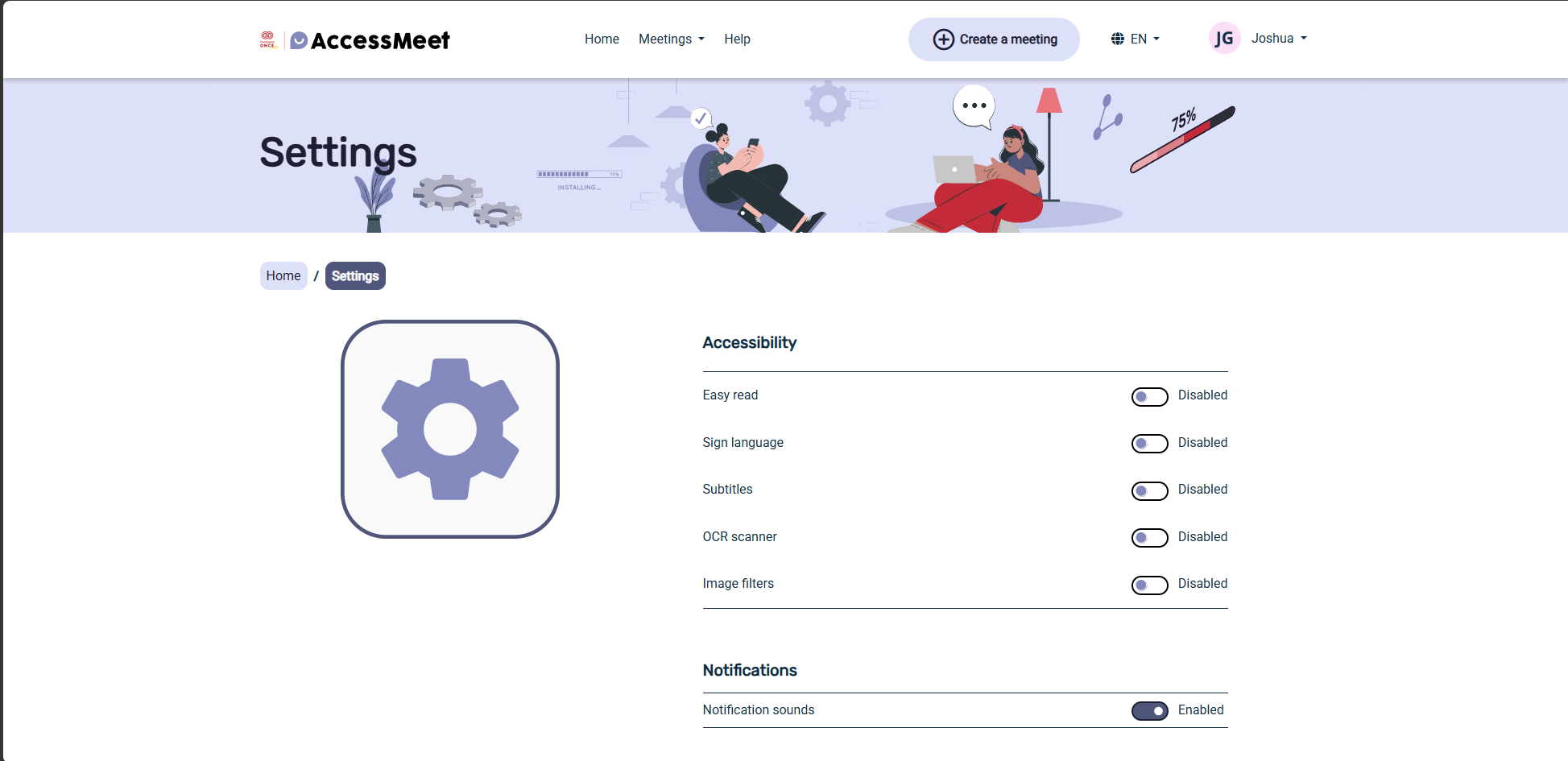
Task: Enable the Sign language toggle
Action: click(1149, 444)
